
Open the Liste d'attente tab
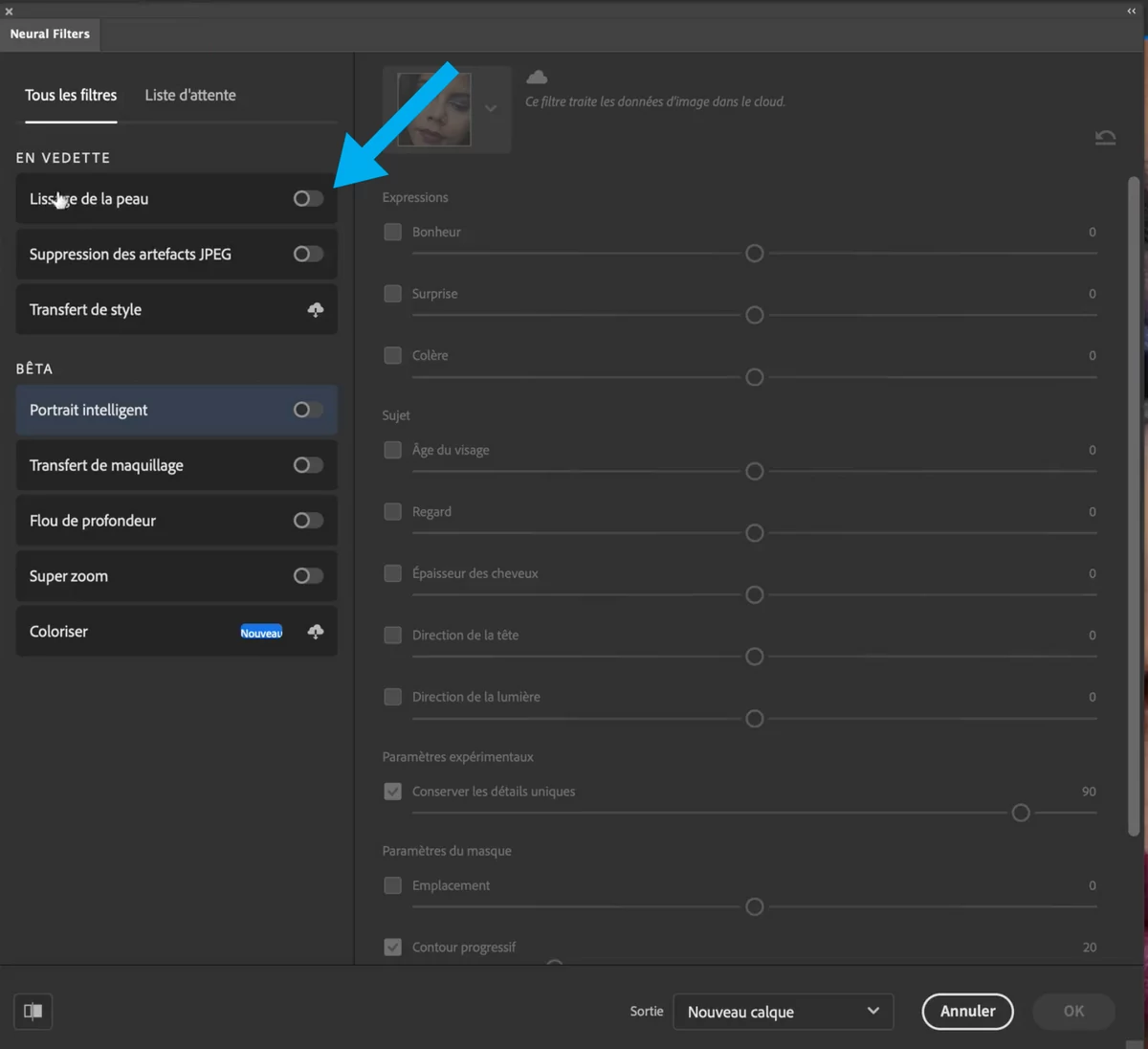pyautogui.click(x=190, y=95)
